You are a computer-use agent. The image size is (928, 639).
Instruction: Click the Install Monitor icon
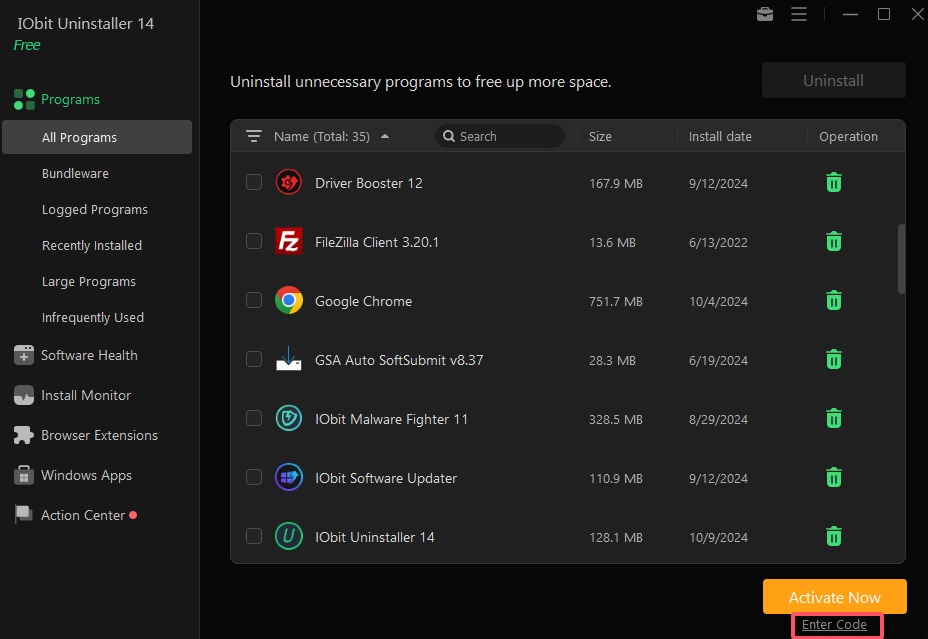(24, 395)
